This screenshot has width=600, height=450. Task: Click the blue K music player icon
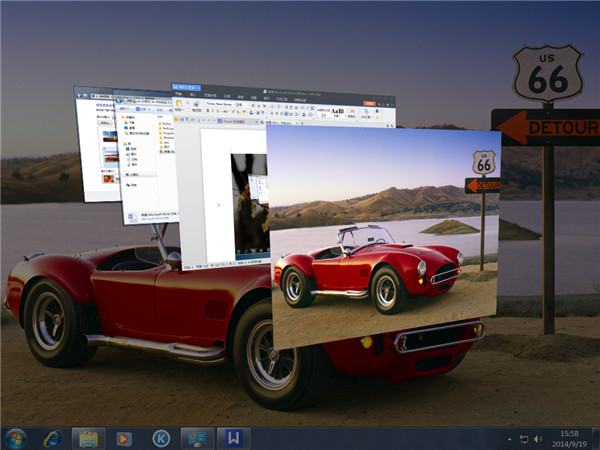(x=160, y=437)
